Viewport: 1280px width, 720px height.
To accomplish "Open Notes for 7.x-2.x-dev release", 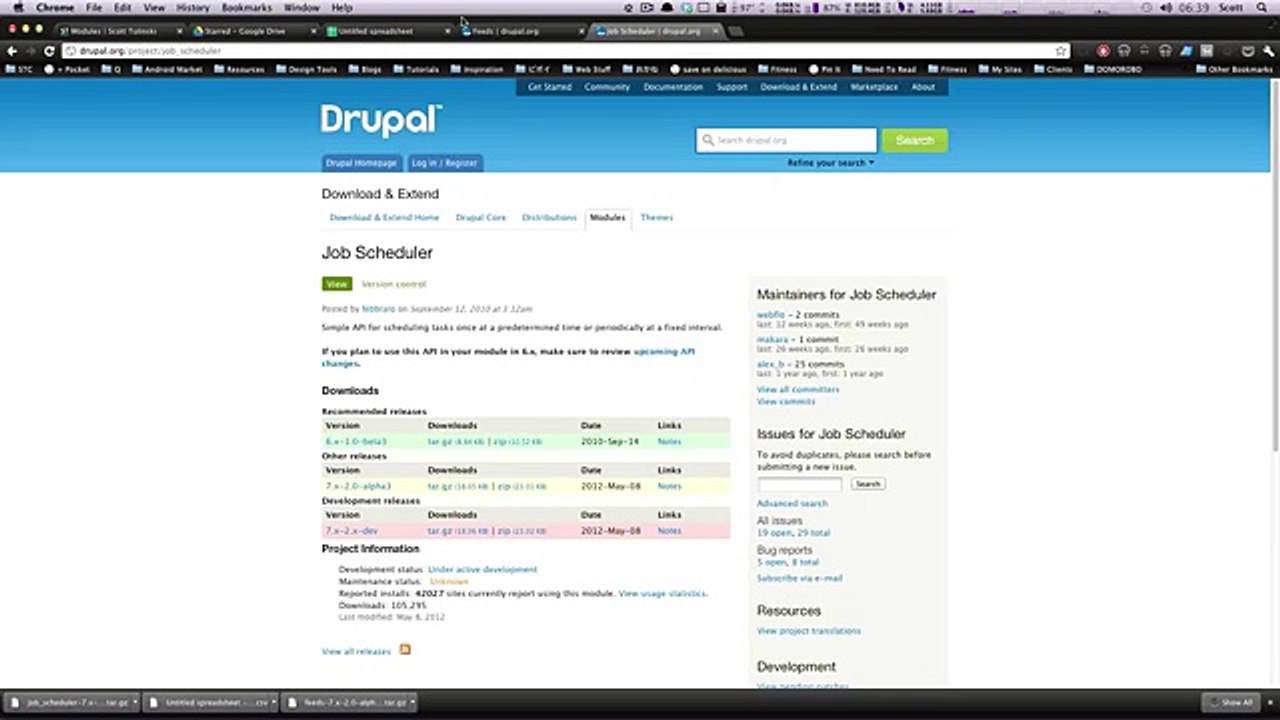I will 669,531.
